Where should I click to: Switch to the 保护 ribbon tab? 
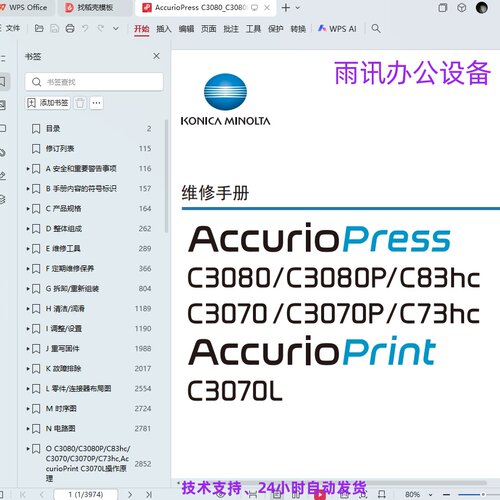275,29
